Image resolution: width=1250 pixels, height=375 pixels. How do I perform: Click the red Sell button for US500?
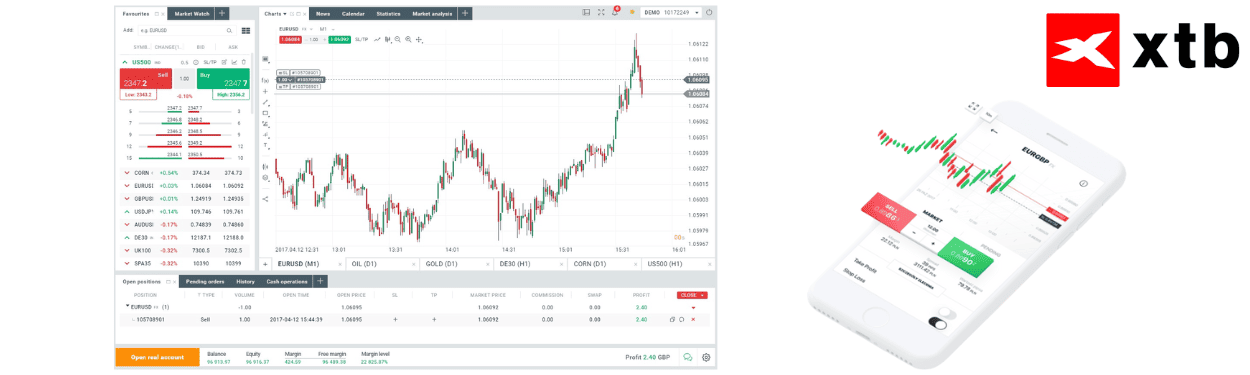tap(146, 79)
